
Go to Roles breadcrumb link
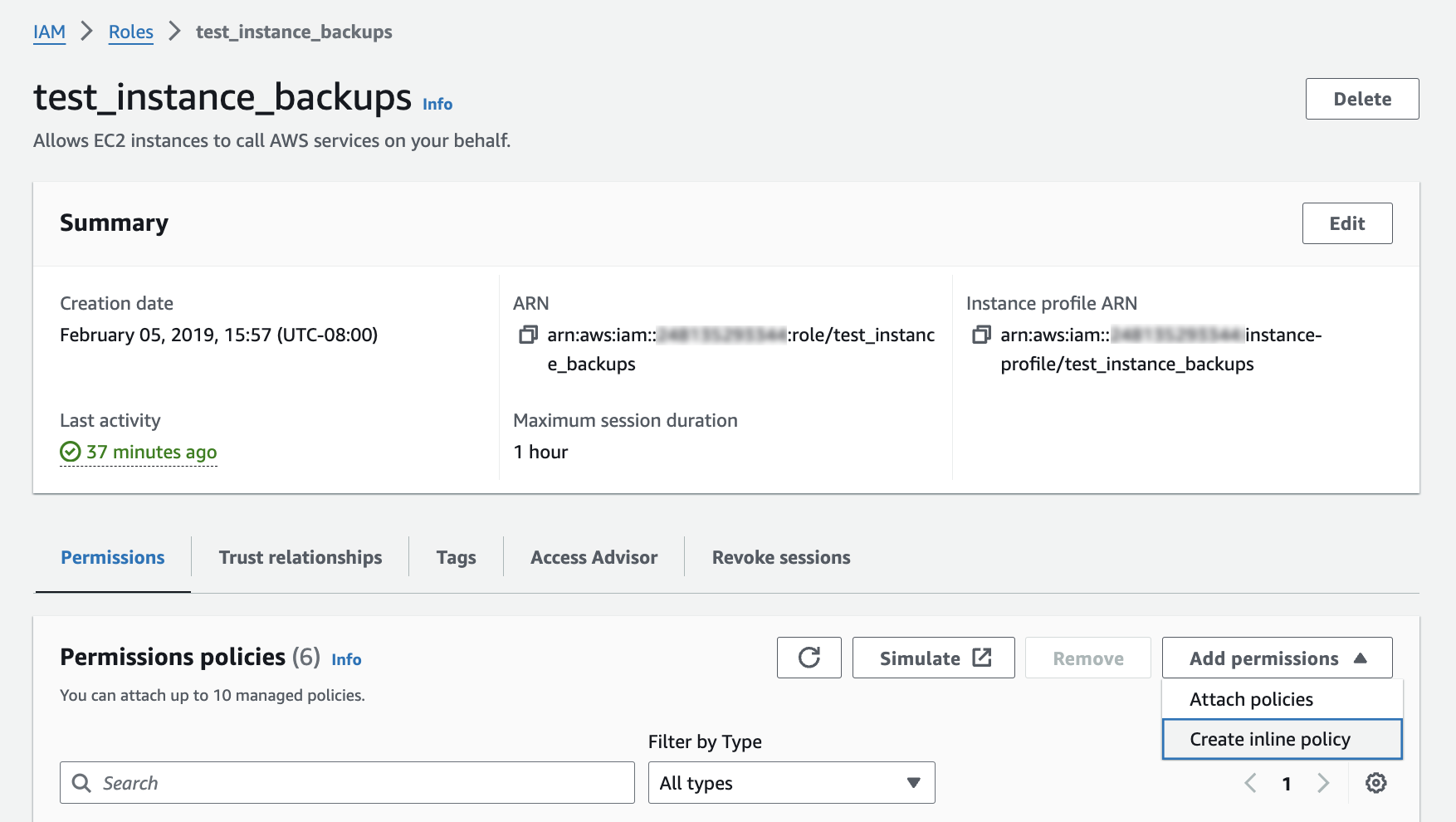(x=131, y=32)
